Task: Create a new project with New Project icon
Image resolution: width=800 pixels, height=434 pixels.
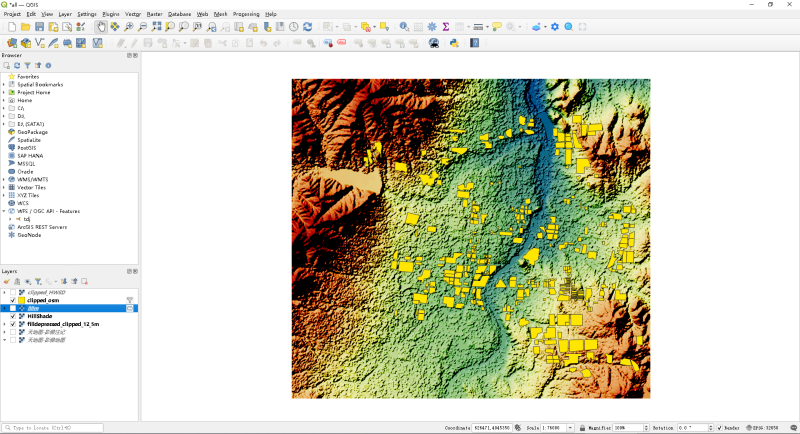Action: 12,27
